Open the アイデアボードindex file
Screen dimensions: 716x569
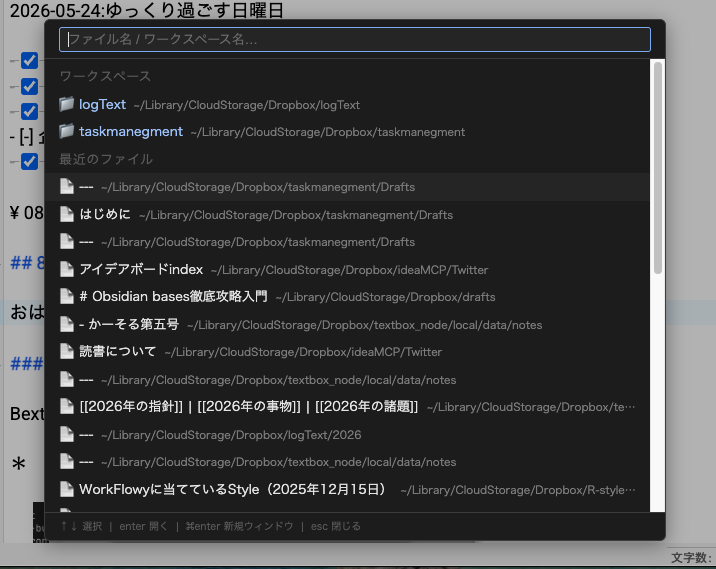347,269
